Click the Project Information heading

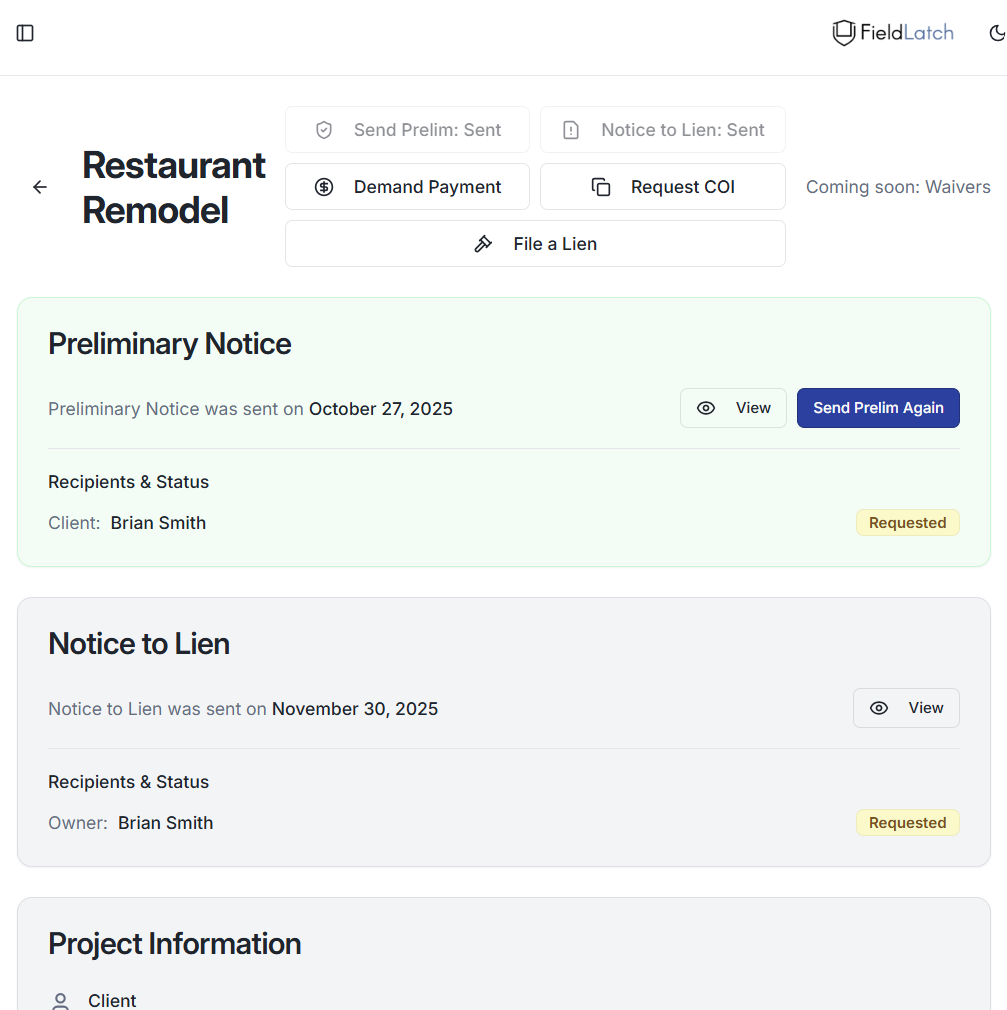[175, 944]
